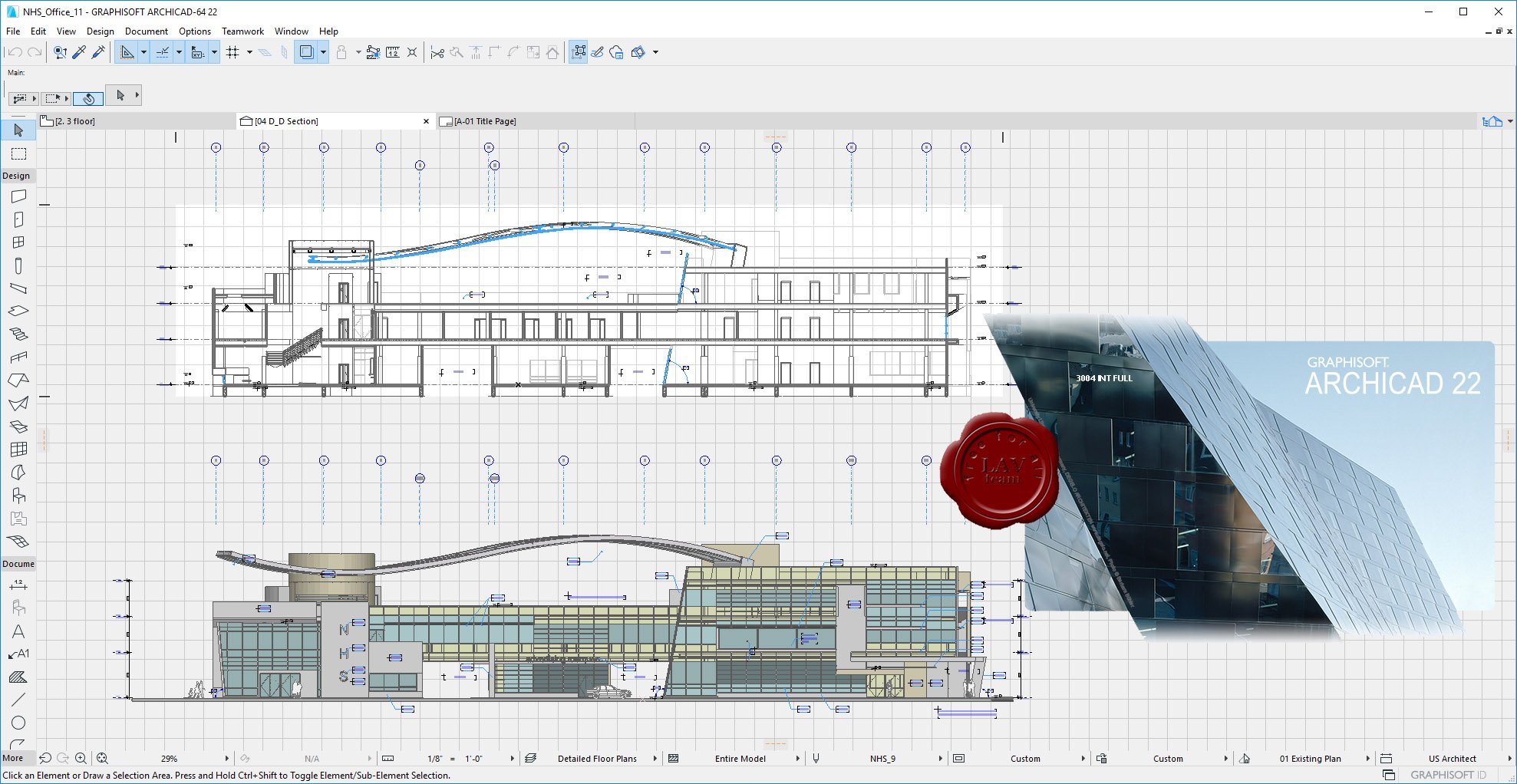Toggle the Guide Lines button
Screen dimensions: 1517x784
point(127,52)
